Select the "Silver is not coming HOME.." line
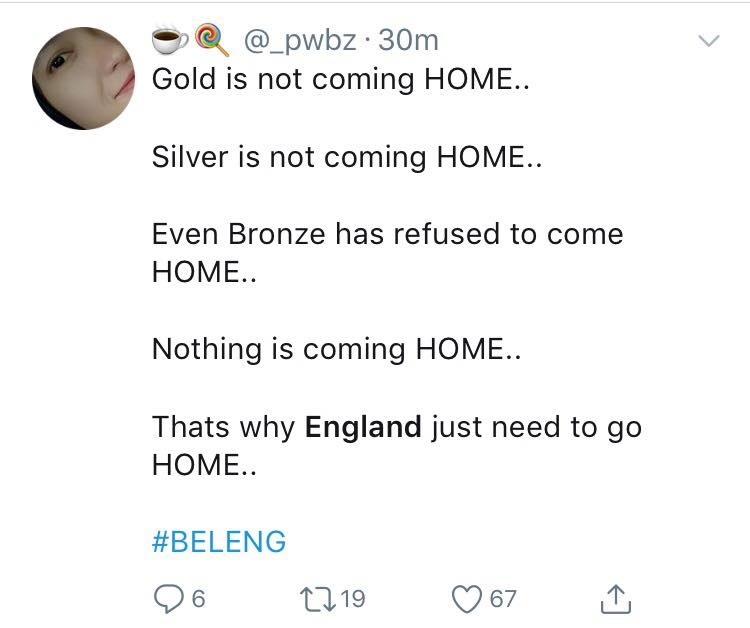 346,156
